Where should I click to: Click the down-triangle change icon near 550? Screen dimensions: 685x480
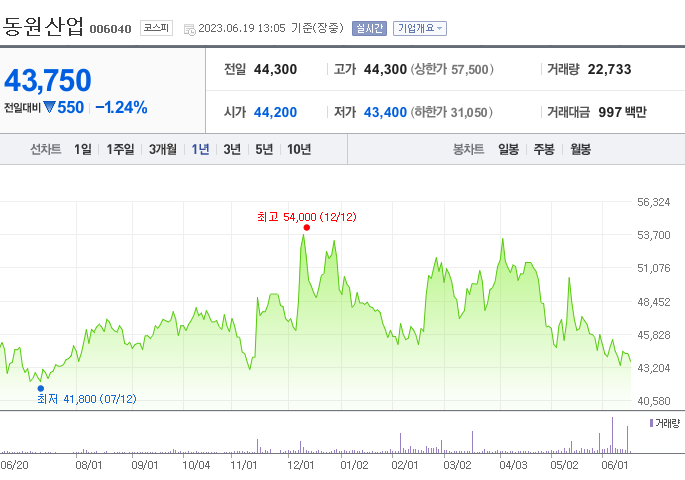click(49, 107)
